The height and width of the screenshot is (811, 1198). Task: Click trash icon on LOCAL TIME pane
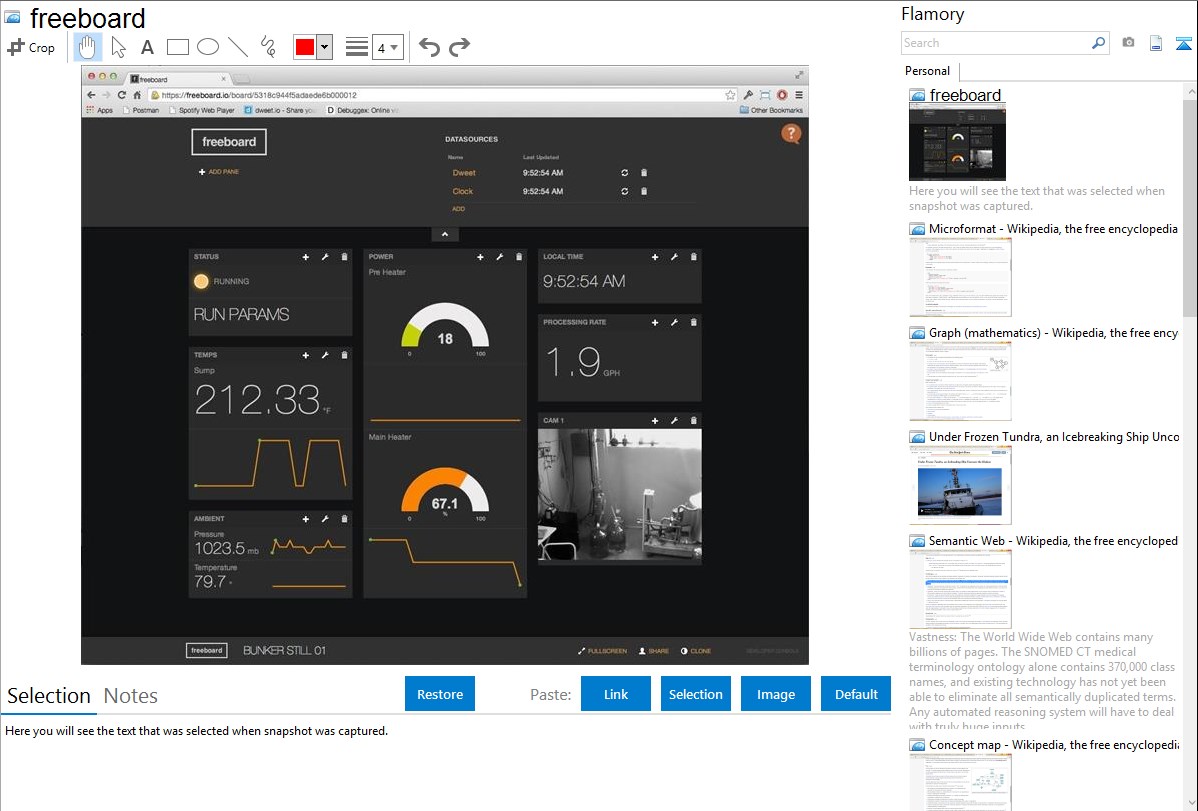click(x=694, y=257)
